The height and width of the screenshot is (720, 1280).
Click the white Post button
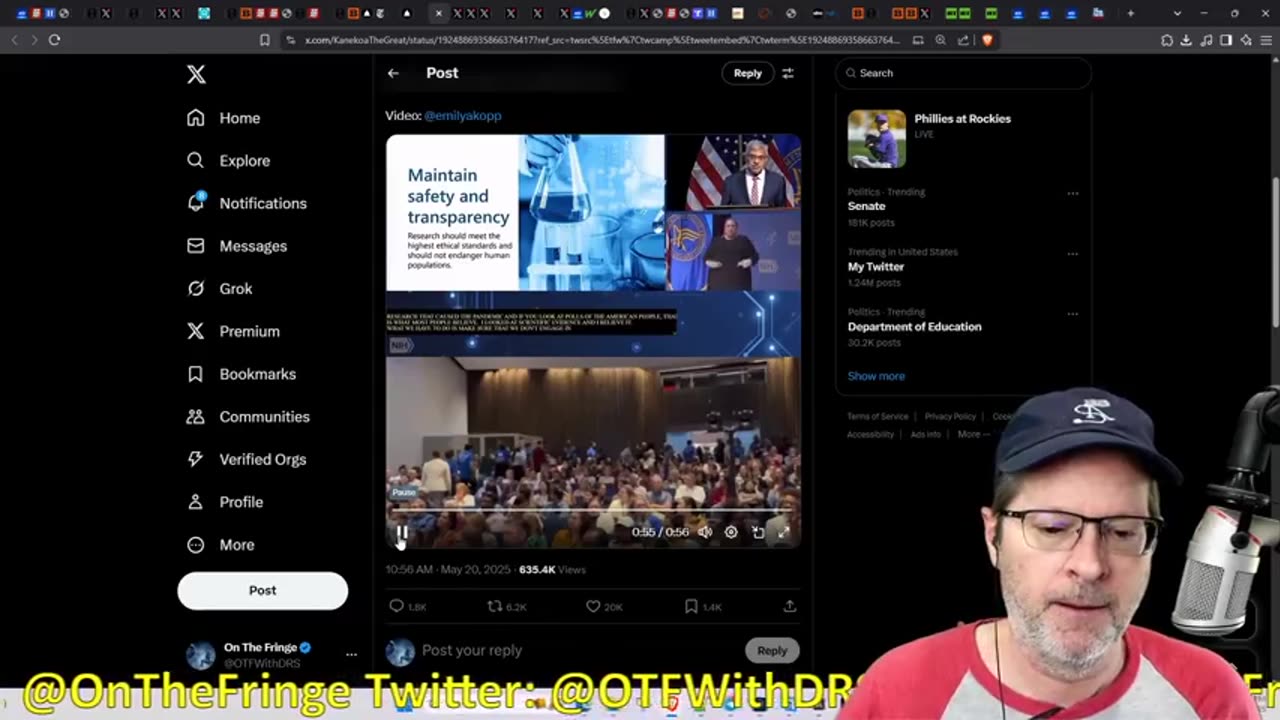click(263, 590)
